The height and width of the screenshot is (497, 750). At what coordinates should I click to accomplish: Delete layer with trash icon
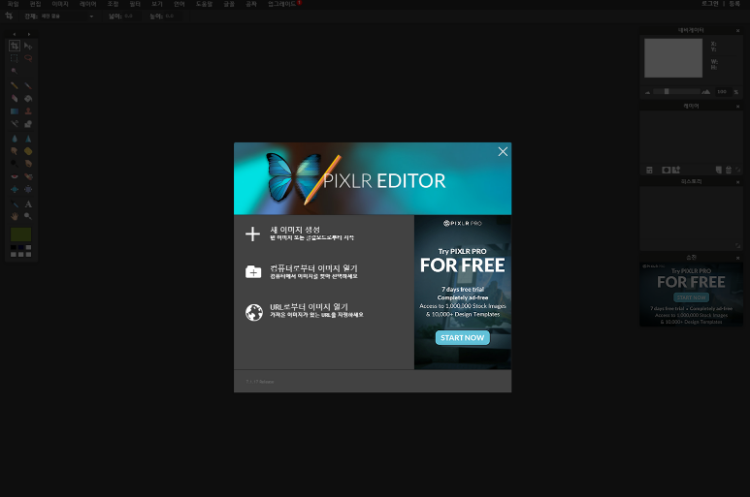[x=728, y=170]
